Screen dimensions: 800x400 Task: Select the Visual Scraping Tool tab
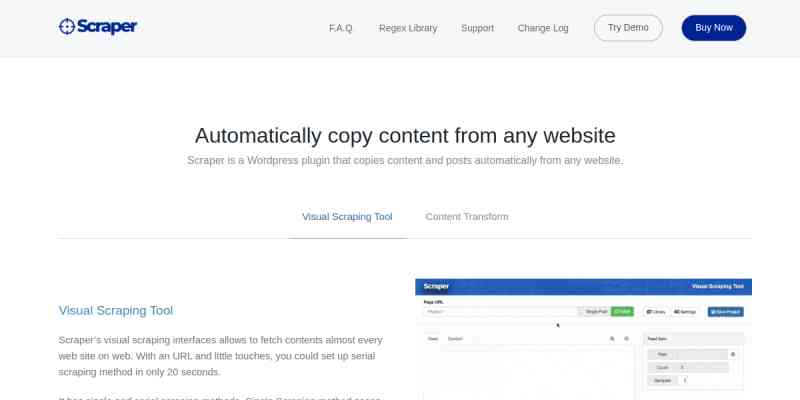[347, 217]
